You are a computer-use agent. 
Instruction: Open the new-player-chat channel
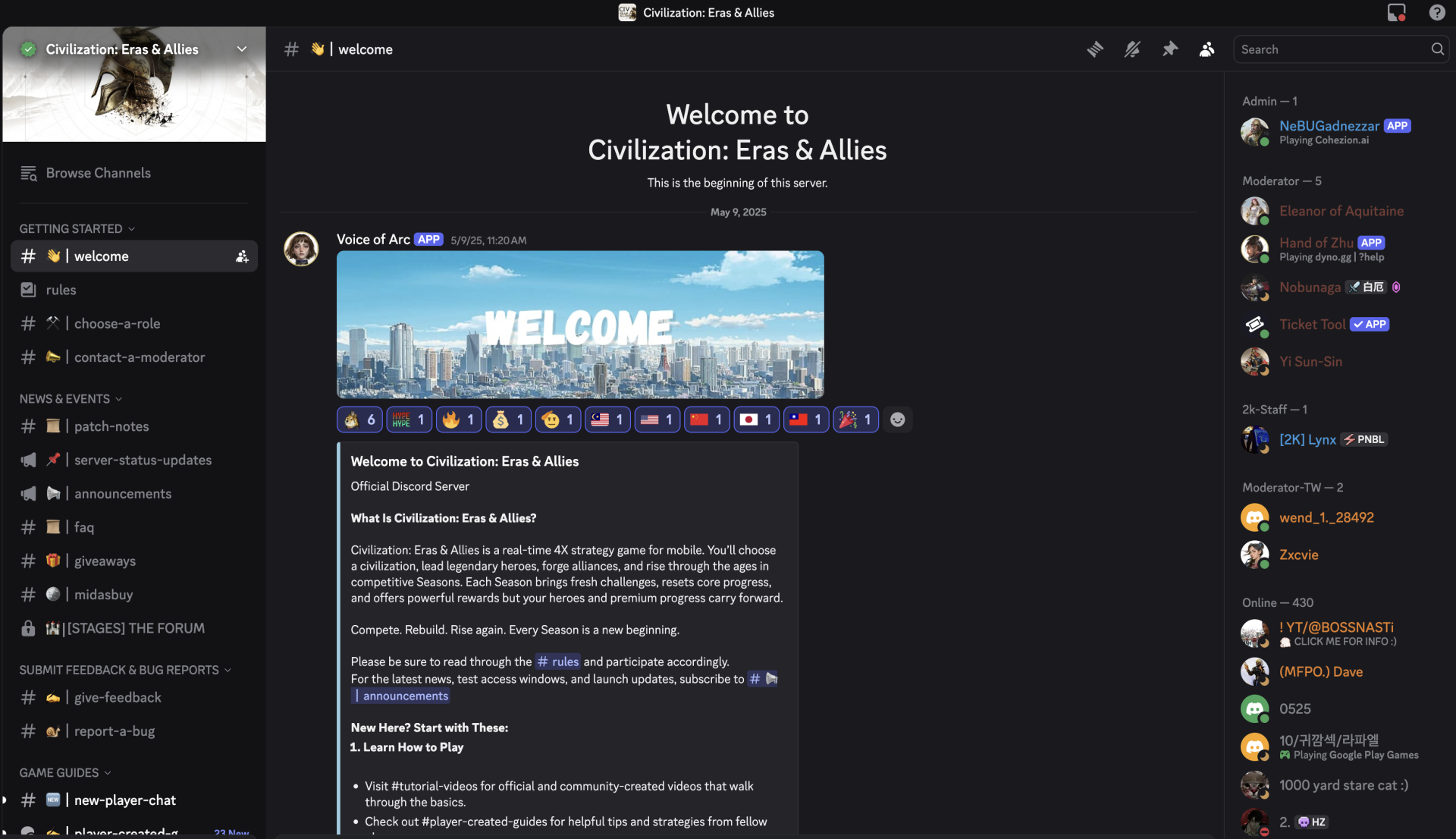tap(134, 800)
